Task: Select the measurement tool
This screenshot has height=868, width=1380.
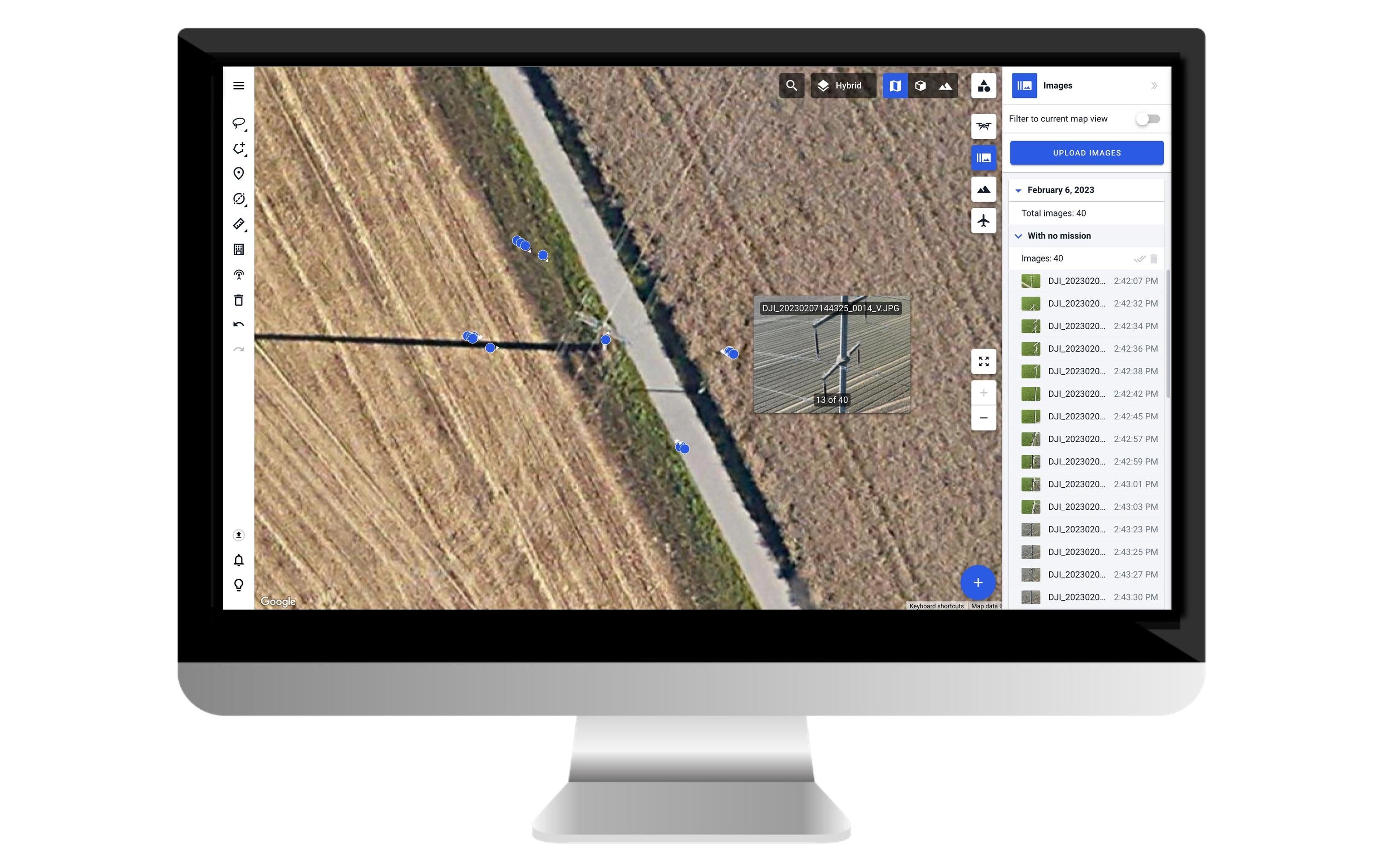Action: [238, 222]
